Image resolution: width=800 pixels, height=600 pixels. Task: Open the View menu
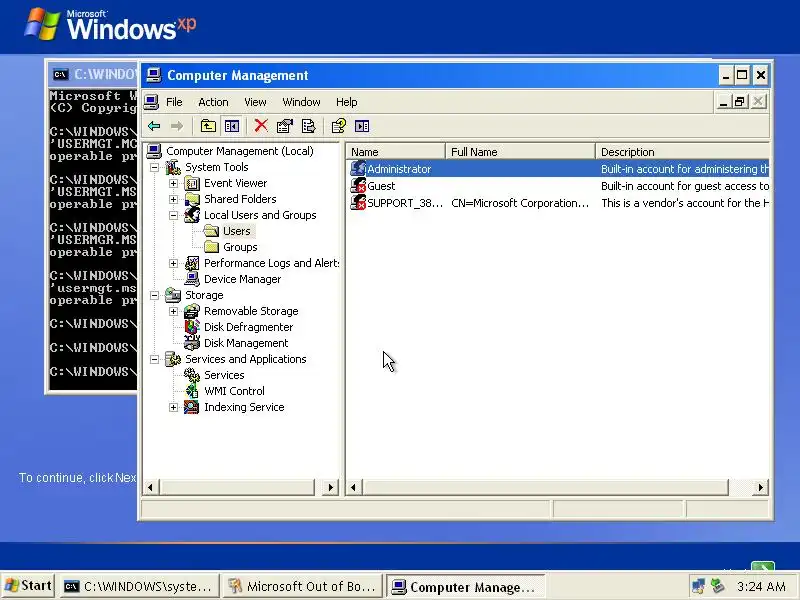(x=255, y=102)
